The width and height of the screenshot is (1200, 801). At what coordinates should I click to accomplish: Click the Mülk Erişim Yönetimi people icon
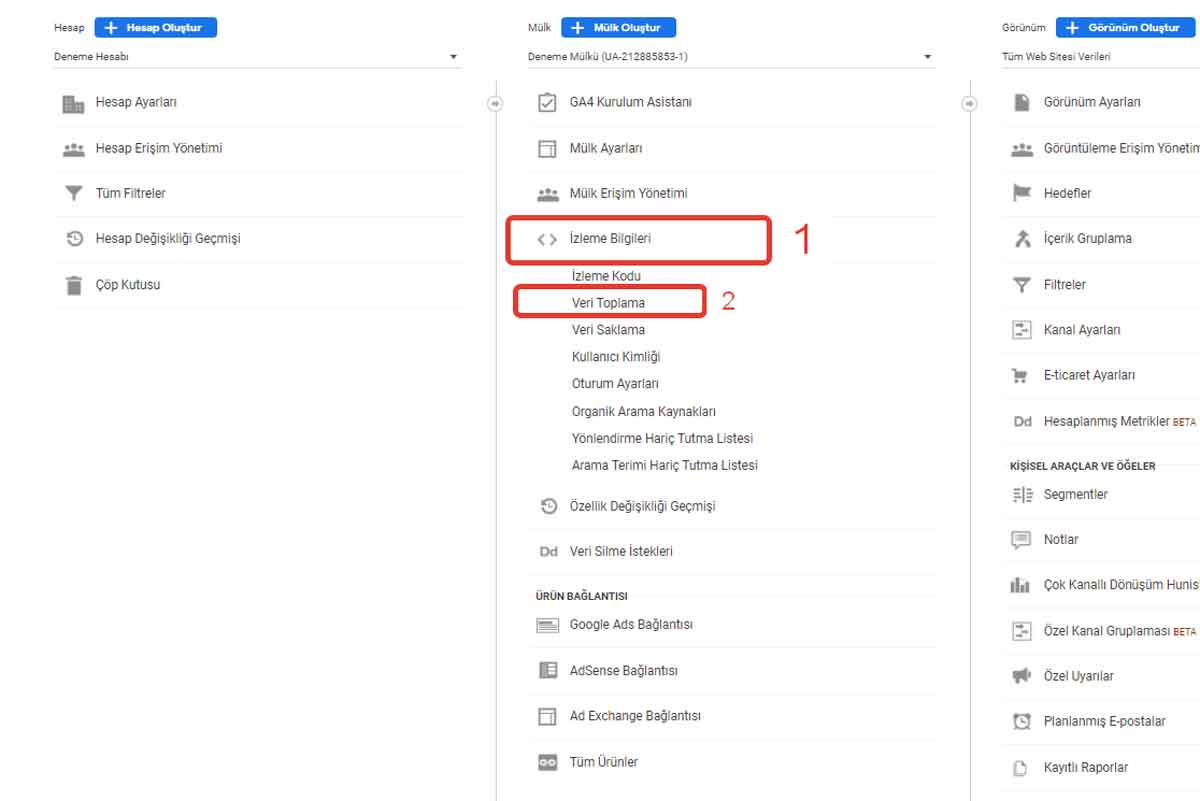547,193
